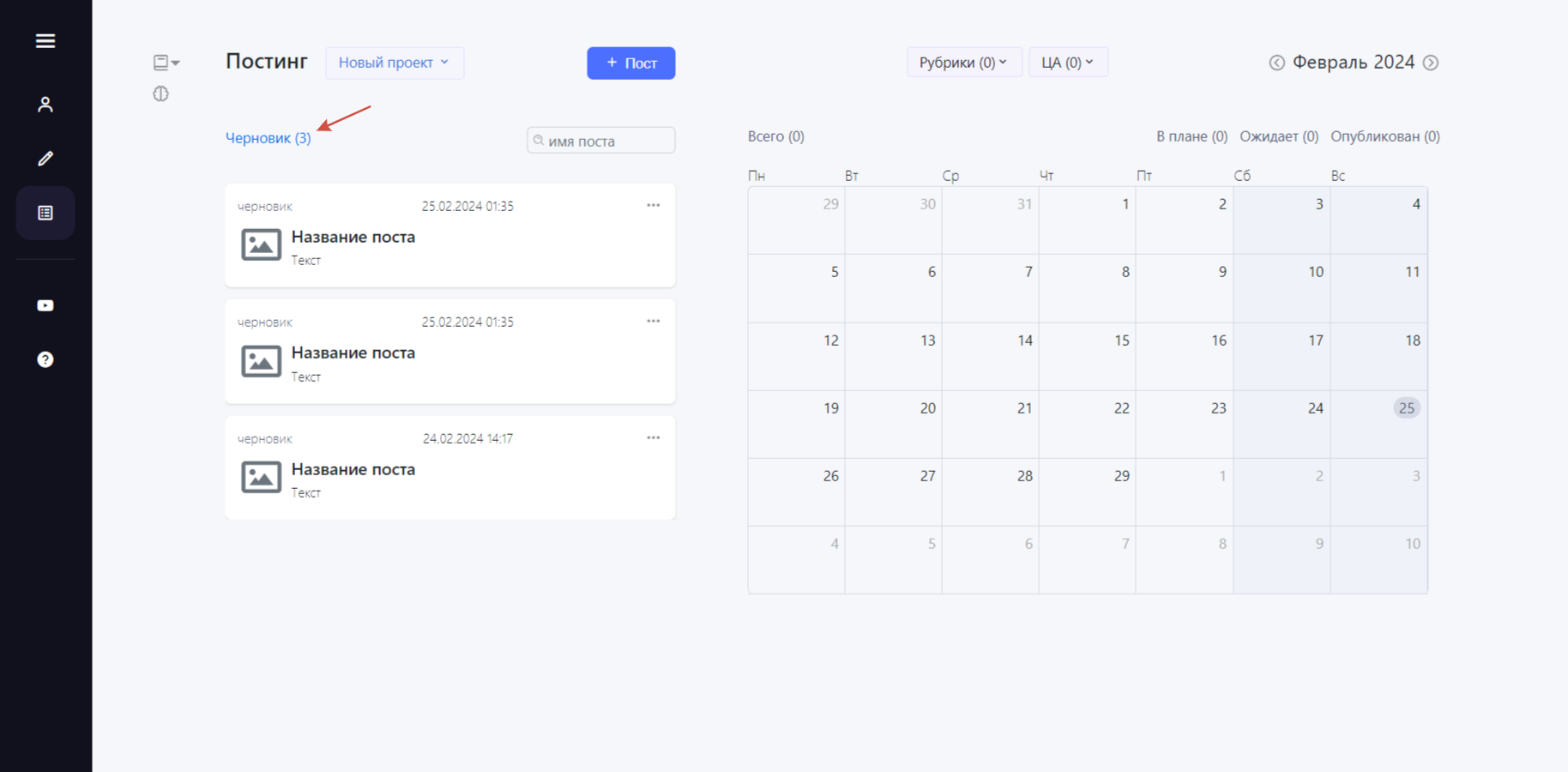Open the user profile icon in sidebar
Viewport: 1568px width, 772px height.
pos(45,104)
